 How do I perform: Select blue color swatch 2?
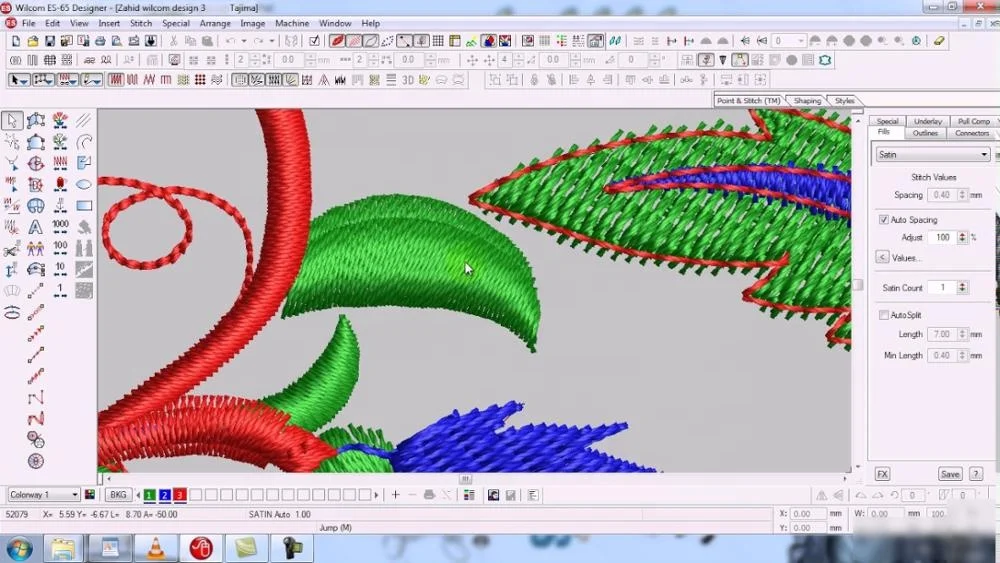(165, 495)
